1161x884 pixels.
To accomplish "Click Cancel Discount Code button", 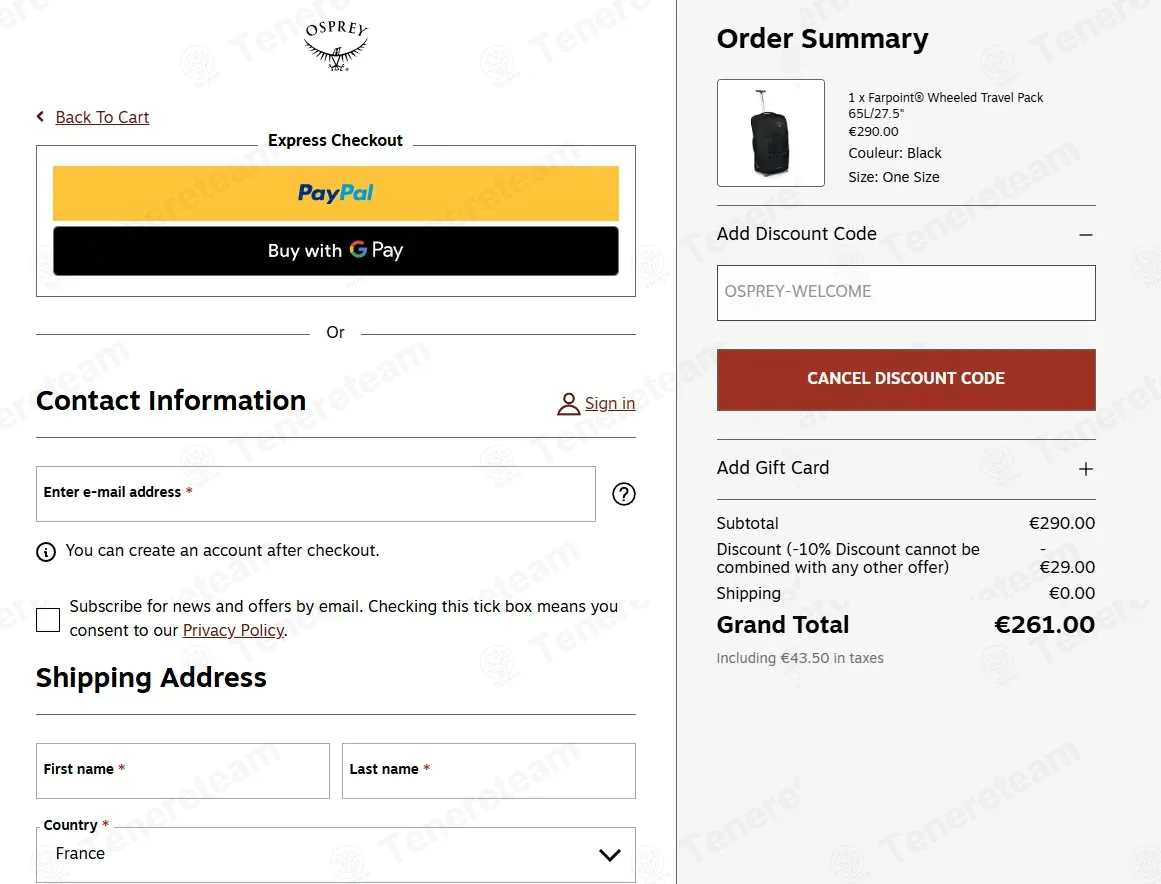I will 906,379.
